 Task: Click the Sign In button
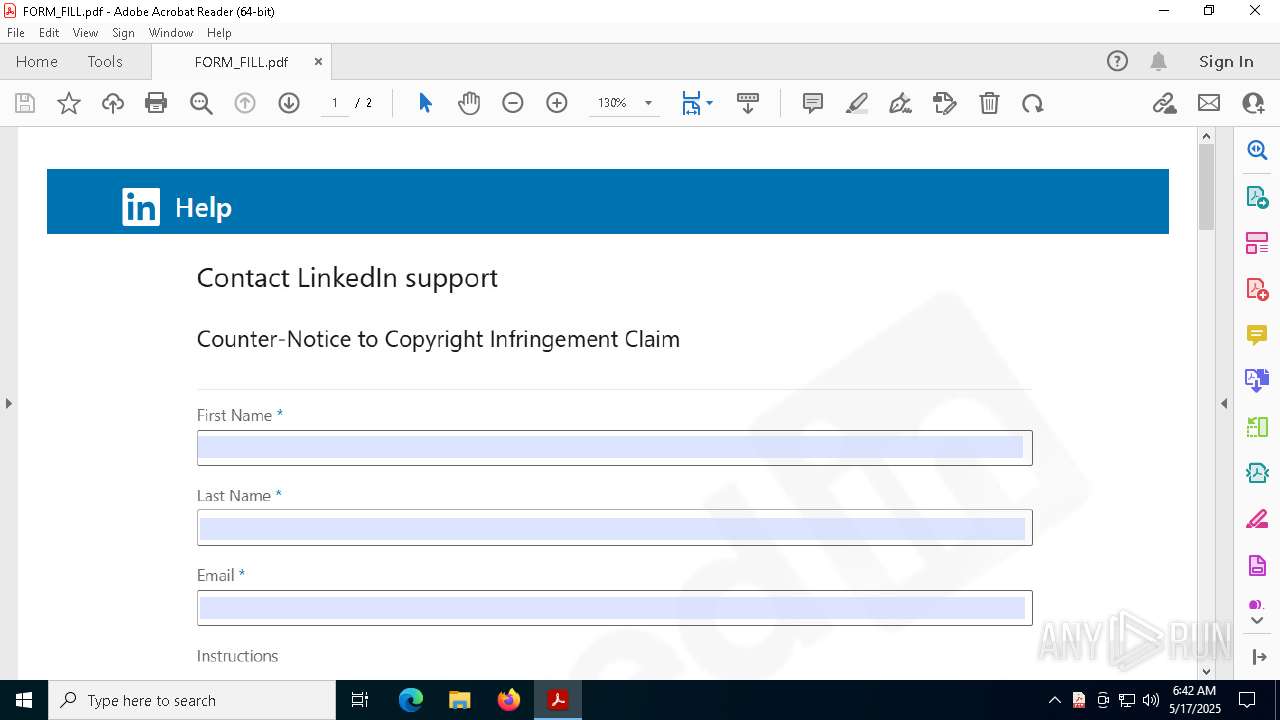pos(1226,61)
